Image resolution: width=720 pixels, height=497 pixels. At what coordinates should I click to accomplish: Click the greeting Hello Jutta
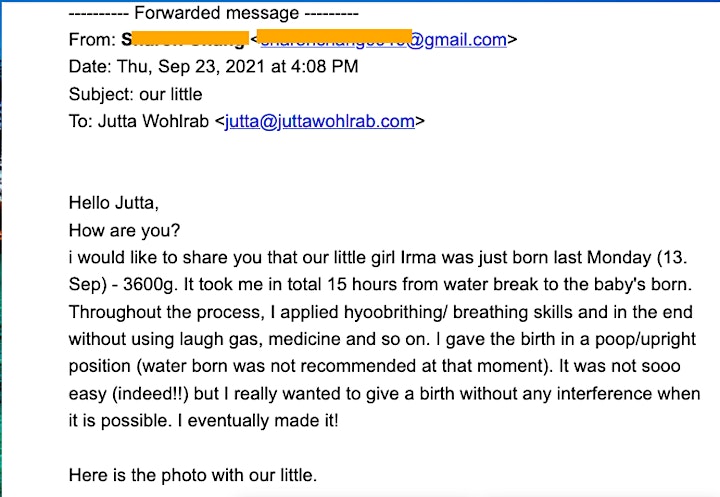click(113, 203)
